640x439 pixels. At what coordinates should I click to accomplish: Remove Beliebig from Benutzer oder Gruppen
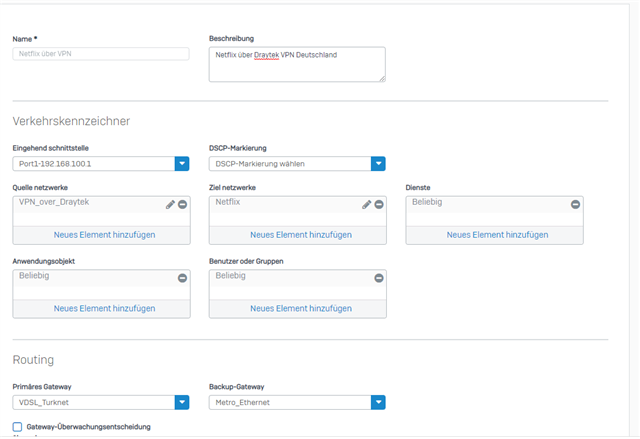[x=379, y=278]
